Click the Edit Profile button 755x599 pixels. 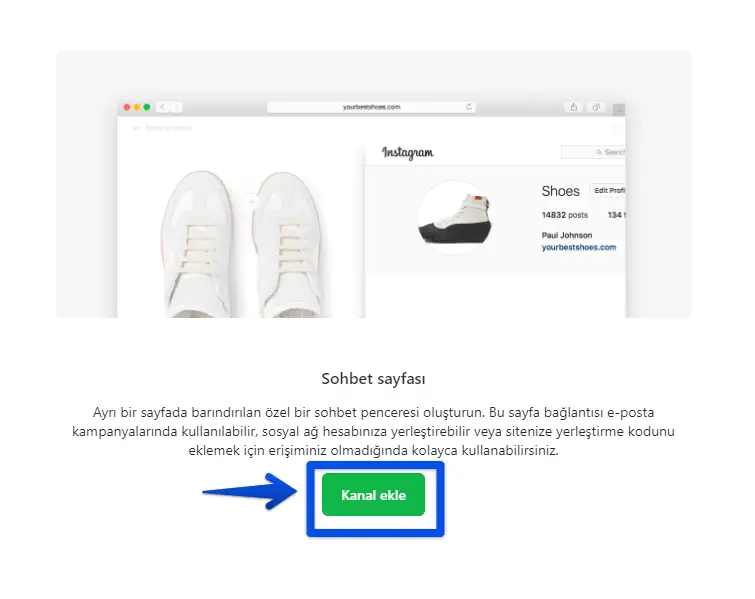pos(608,191)
